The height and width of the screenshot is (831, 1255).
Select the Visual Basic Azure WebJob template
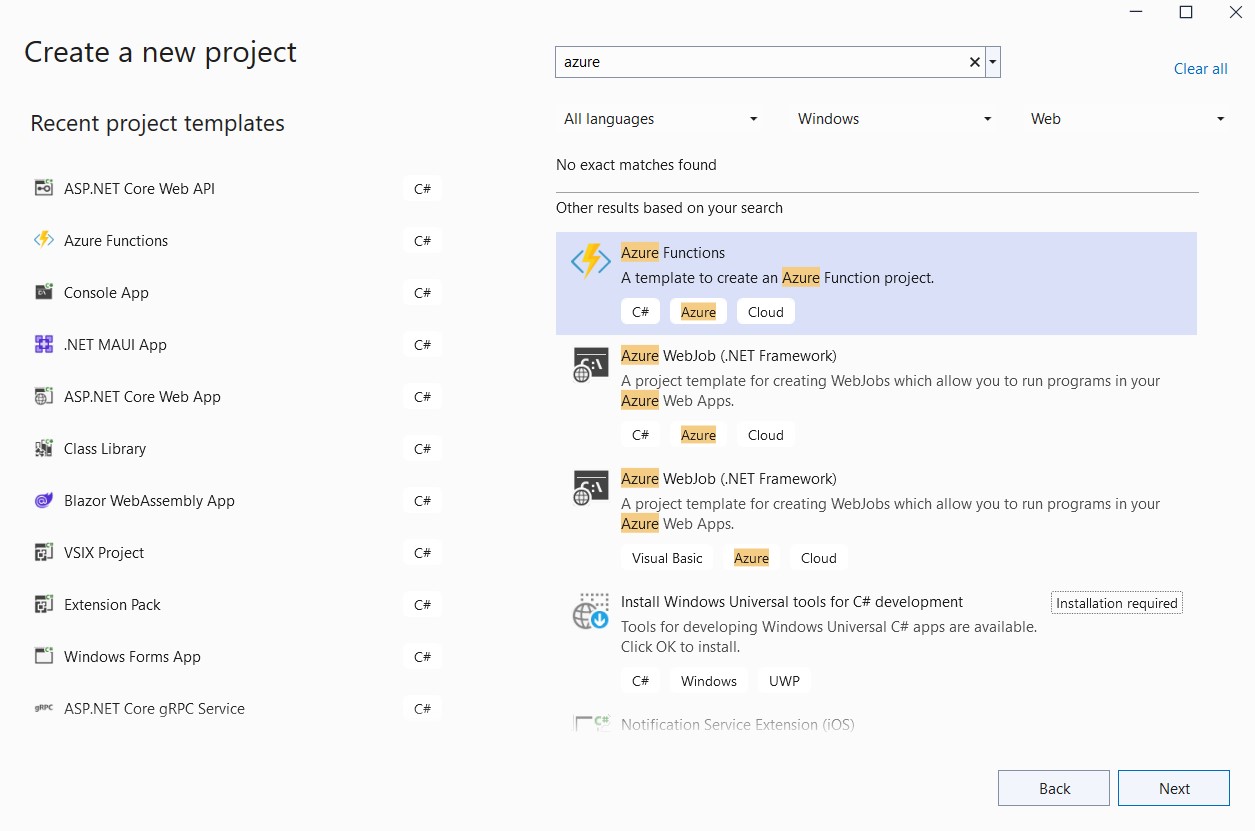[x=876, y=519]
